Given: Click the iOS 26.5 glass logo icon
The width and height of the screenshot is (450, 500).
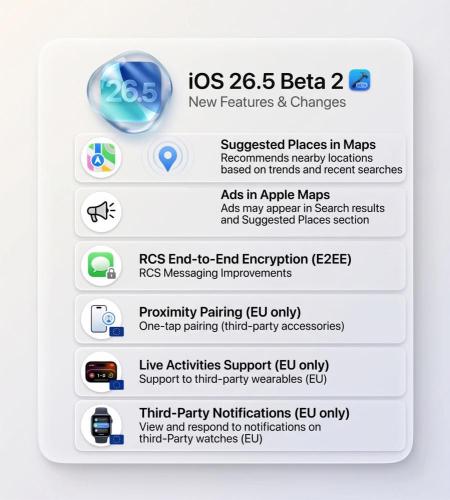Looking at the screenshot, I should [x=130, y=92].
